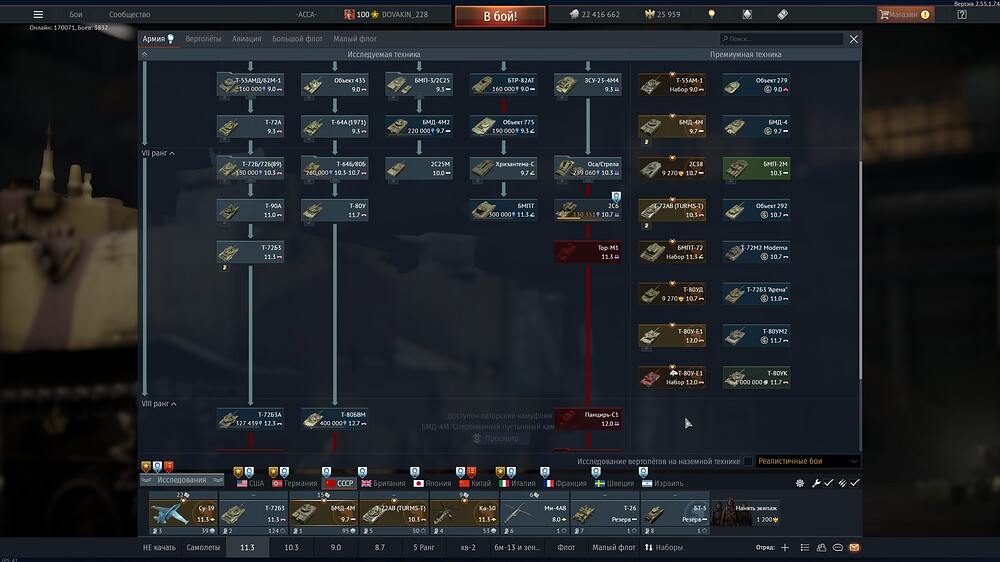1000x562 pixels.
Task: Add squad member with plus icon
Action: [x=784, y=547]
